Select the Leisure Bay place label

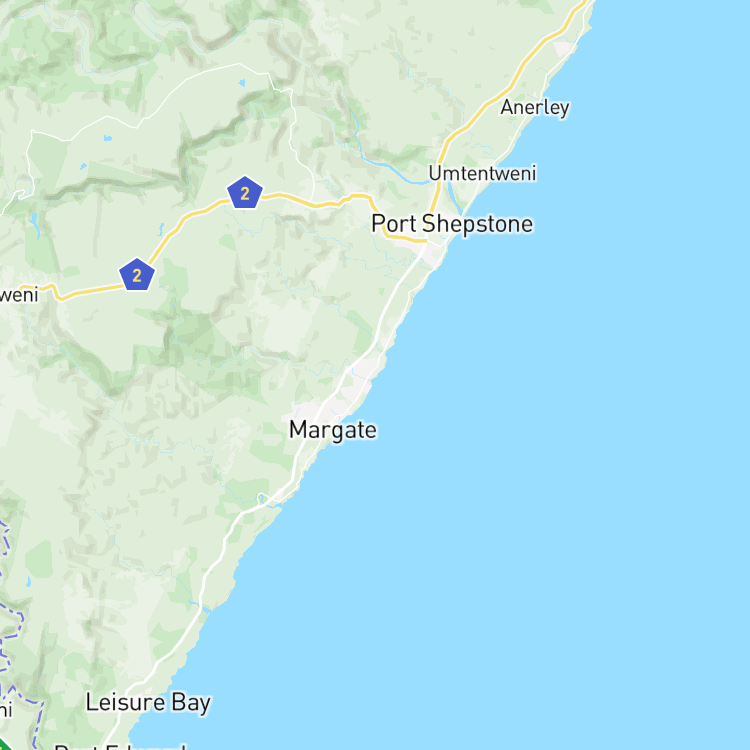point(148,703)
